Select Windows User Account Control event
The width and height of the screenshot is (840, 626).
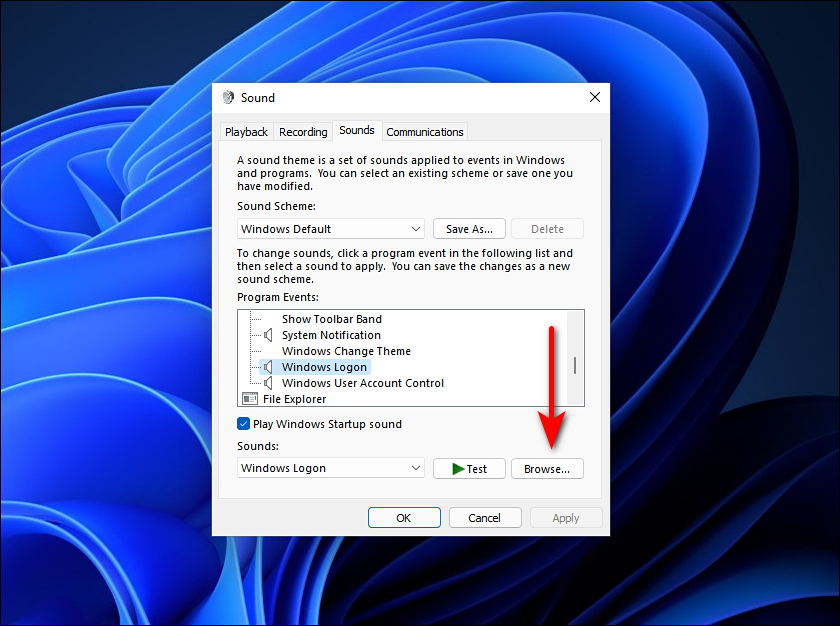[363, 383]
